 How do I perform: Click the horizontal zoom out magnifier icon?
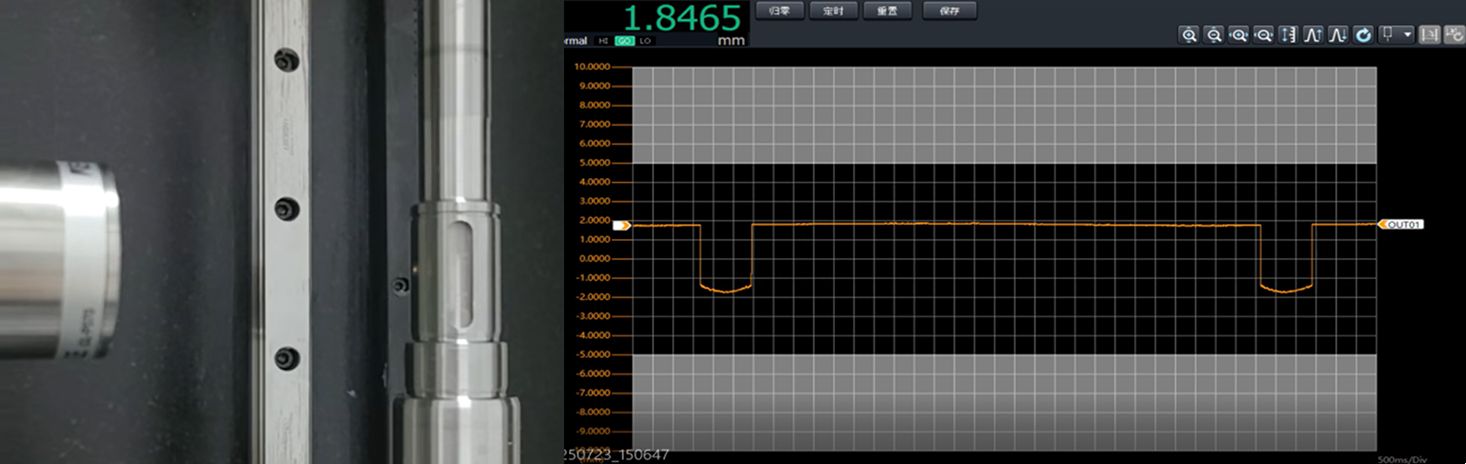(x=1264, y=35)
